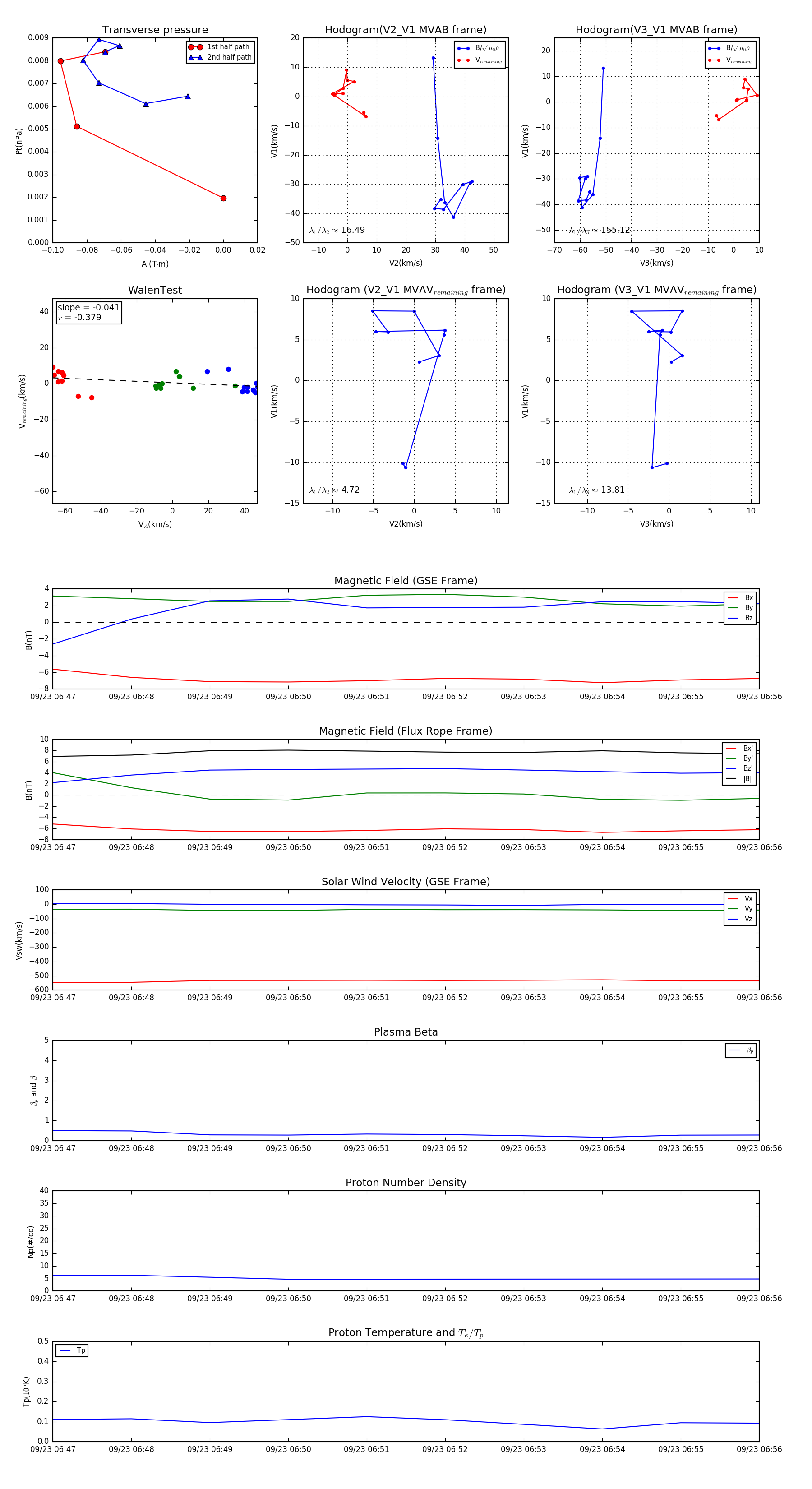Screen dimensions: 812x1489
Task: Click the blue triangle at Pt 0.006 in Transverse pressure
Action: point(146,104)
